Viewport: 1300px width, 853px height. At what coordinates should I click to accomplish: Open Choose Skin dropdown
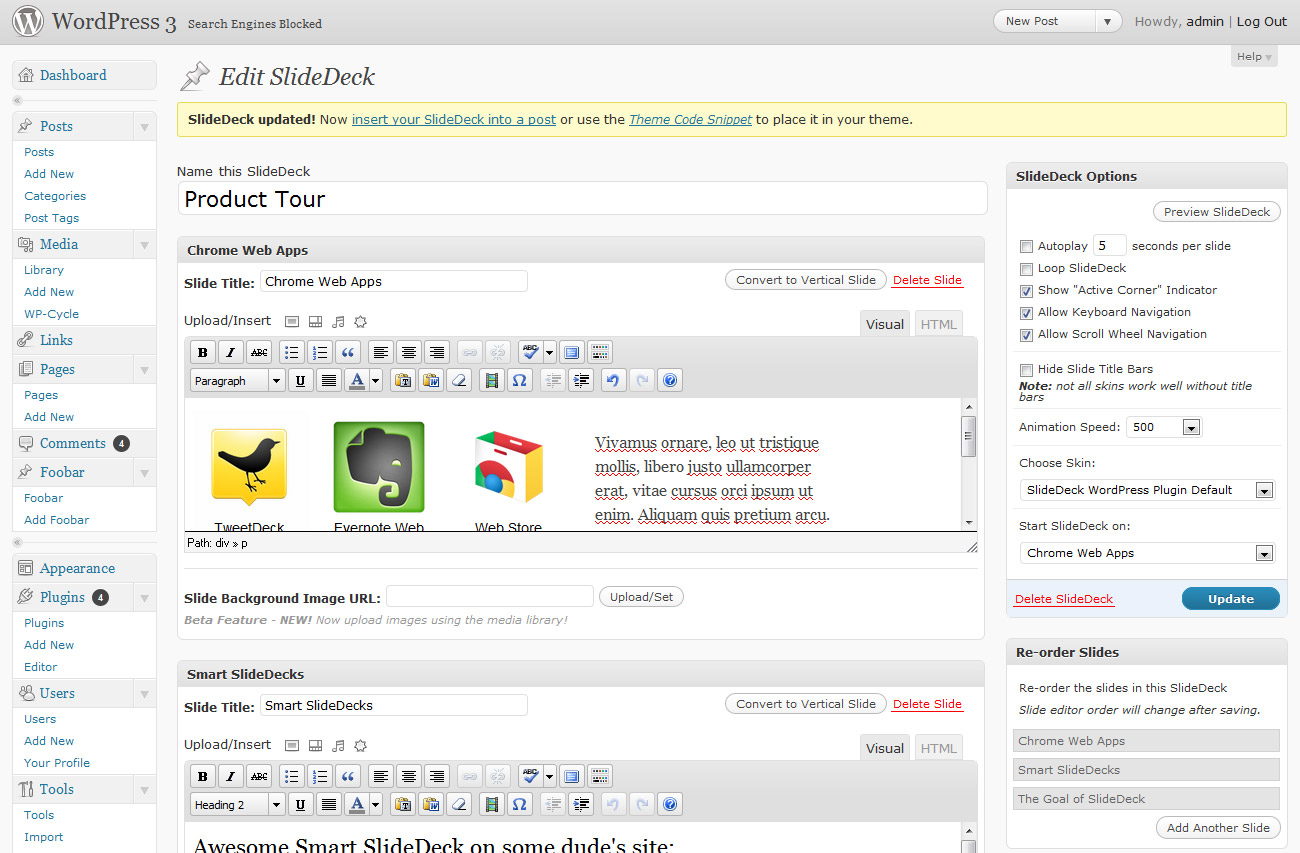tap(1147, 490)
